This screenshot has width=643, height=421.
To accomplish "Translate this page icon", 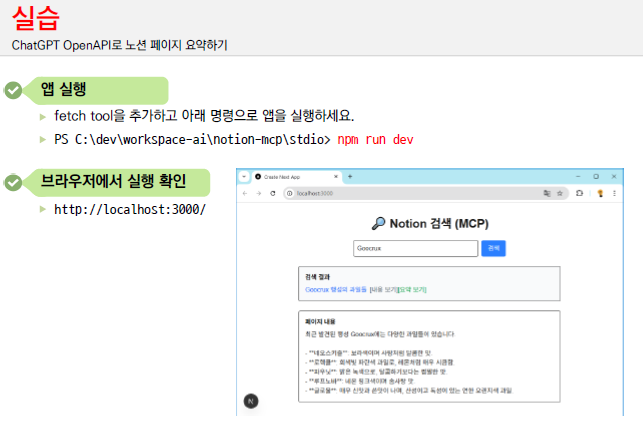I will coord(547,193).
